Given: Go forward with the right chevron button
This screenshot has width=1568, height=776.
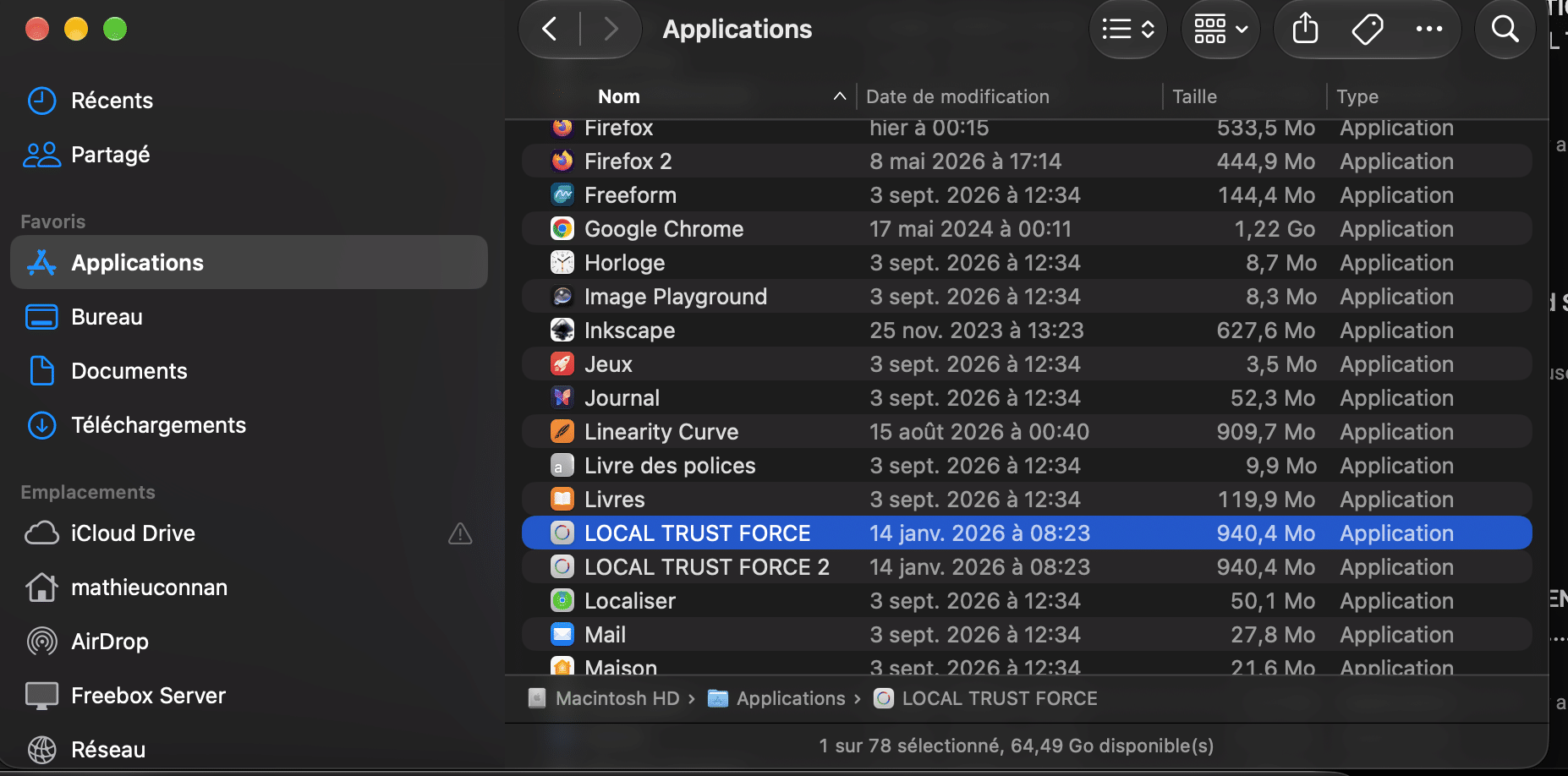Looking at the screenshot, I should click(611, 30).
